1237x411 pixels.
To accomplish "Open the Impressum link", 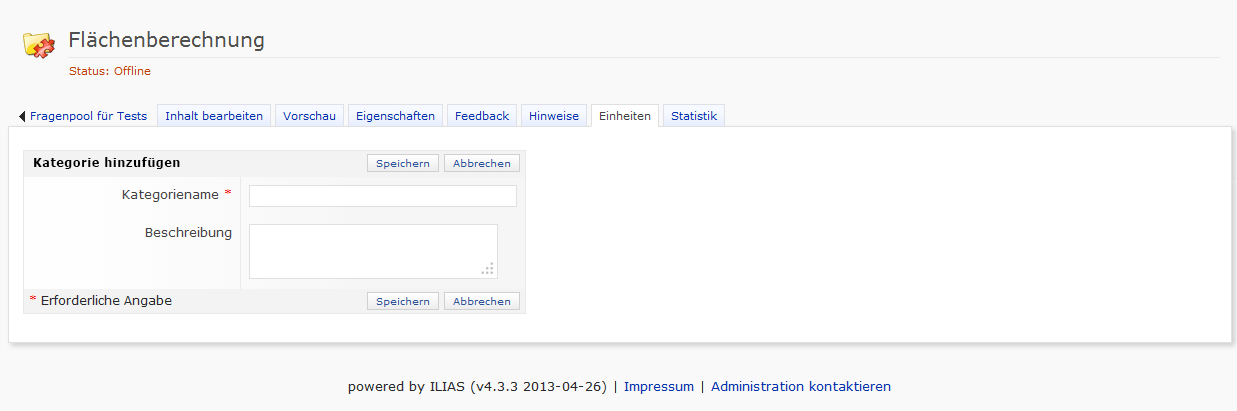I will pyautogui.click(x=658, y=386).
